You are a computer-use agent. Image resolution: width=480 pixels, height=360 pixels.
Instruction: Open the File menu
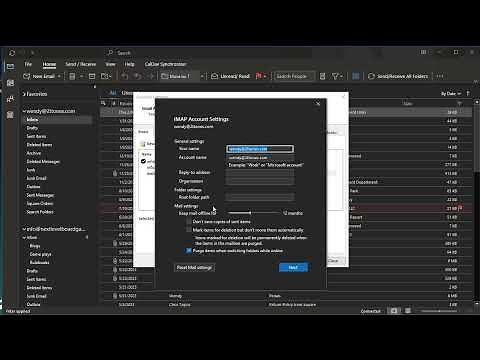tap(28, 64)
